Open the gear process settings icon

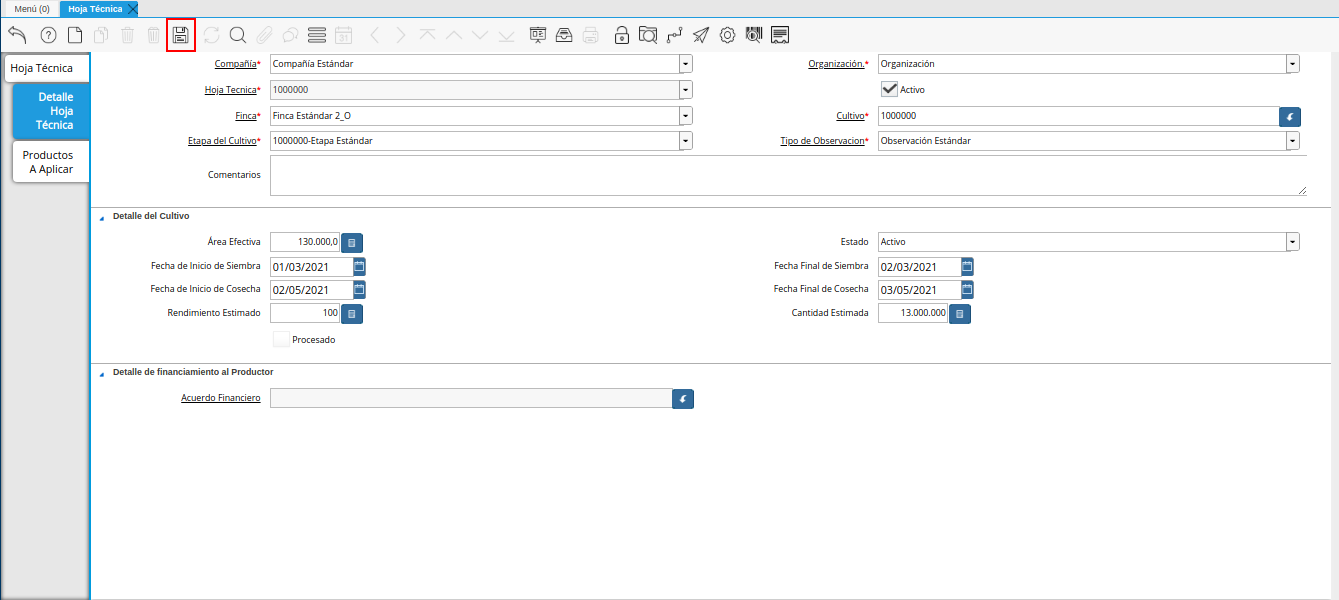(x=727, y=35)
